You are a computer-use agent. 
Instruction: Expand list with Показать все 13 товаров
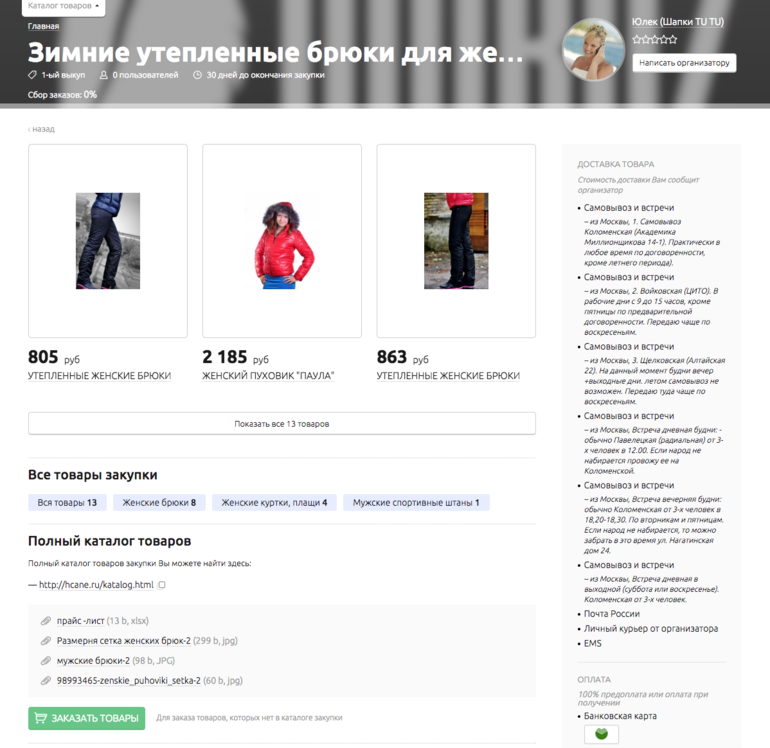coord(282,423)
